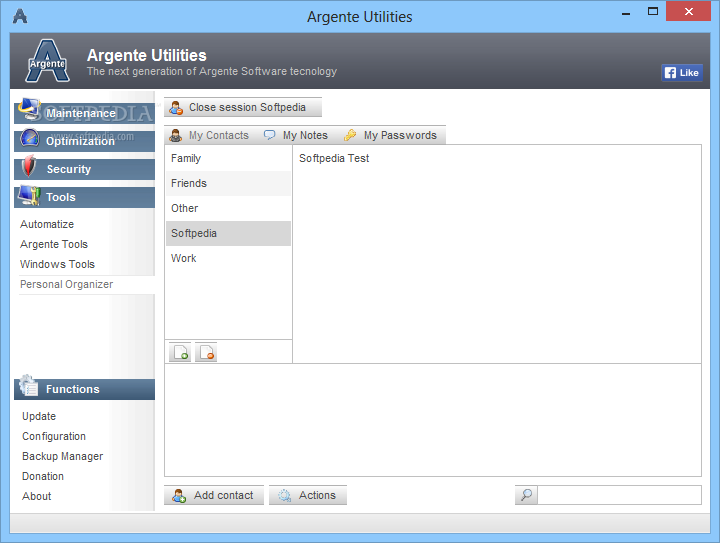Click the Security shield icon

pos(28,166)
